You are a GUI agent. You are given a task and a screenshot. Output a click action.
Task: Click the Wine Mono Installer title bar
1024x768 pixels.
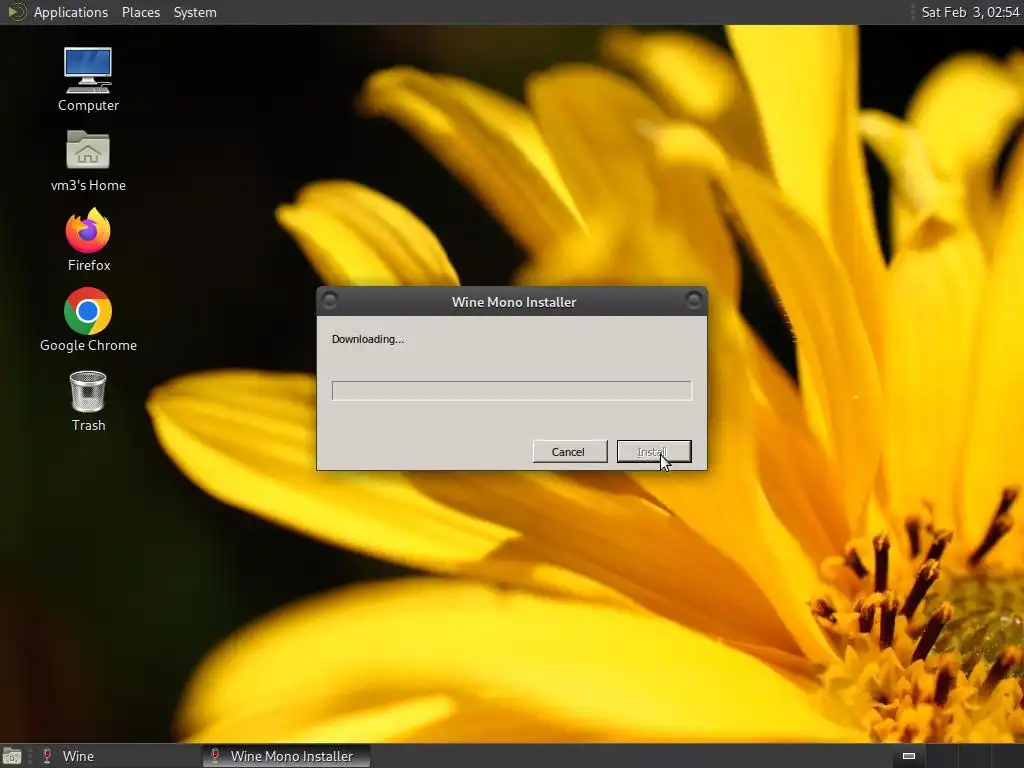(x=513, y=302)
